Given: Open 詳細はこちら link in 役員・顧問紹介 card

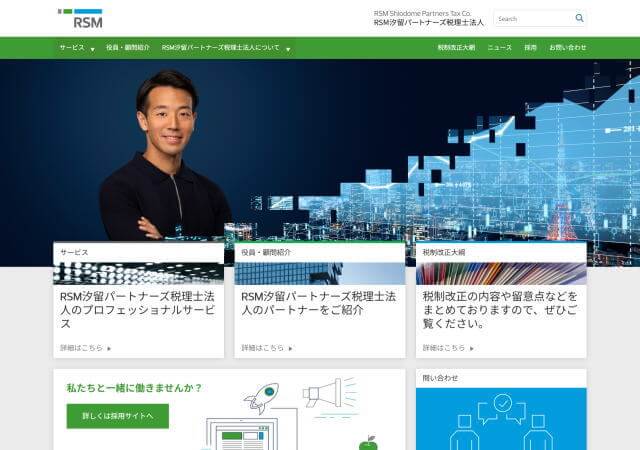Looking at the screenshot, I should [262, 348].
